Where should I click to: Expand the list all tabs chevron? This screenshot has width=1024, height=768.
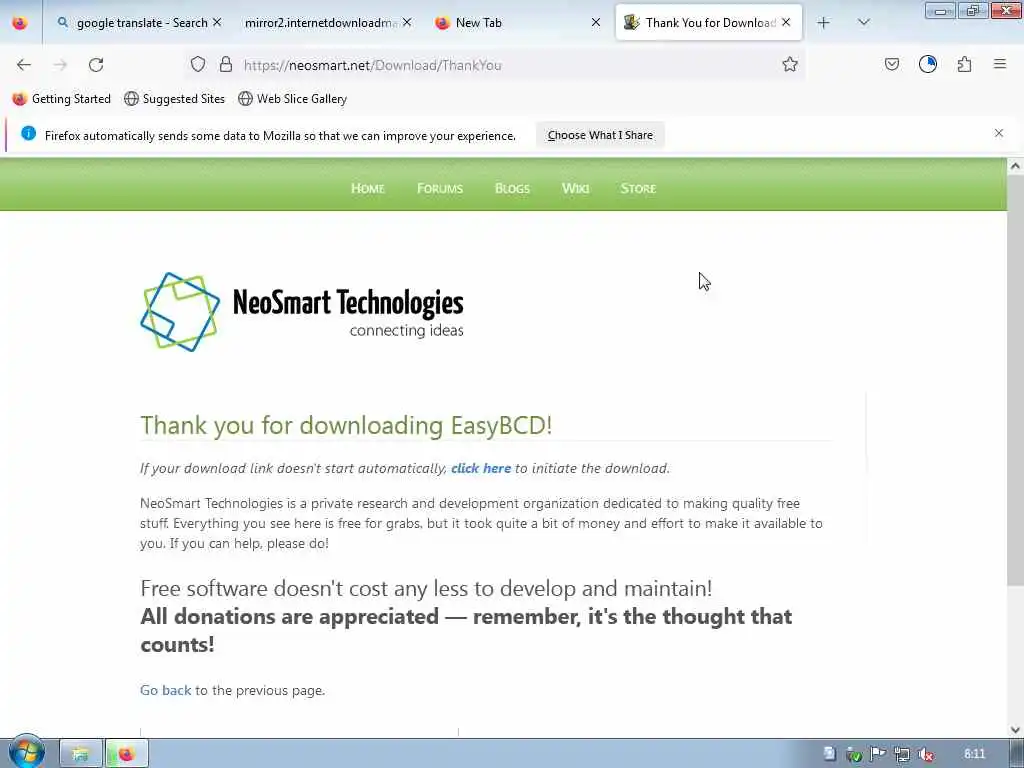(x=863, y=23)
